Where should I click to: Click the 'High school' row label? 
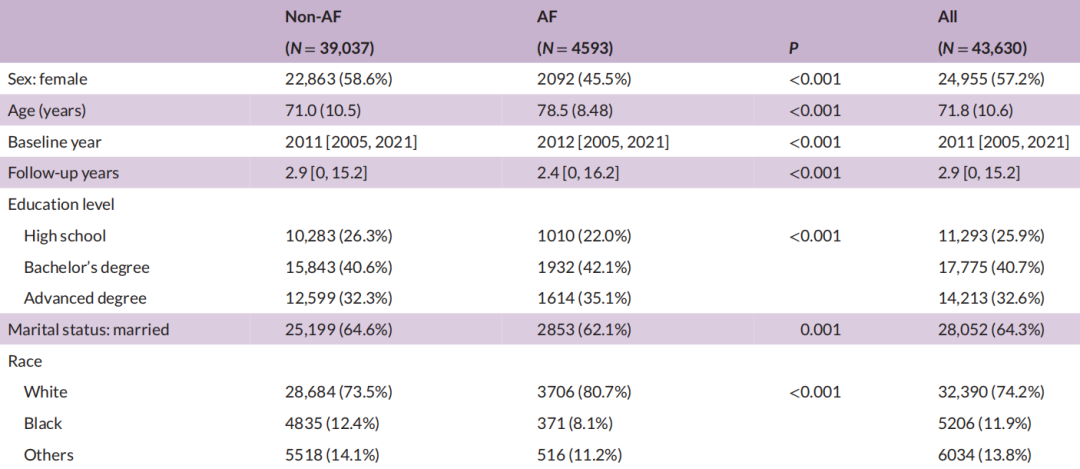tap(65, 236)
